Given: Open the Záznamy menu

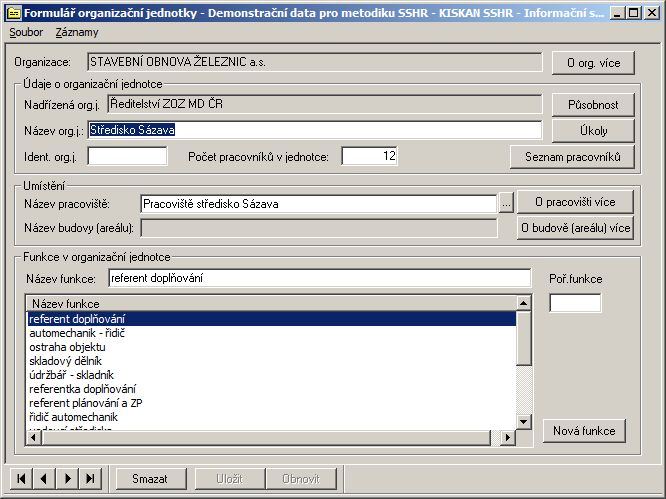Looking at the screenshot, I should tap(77, 32).
